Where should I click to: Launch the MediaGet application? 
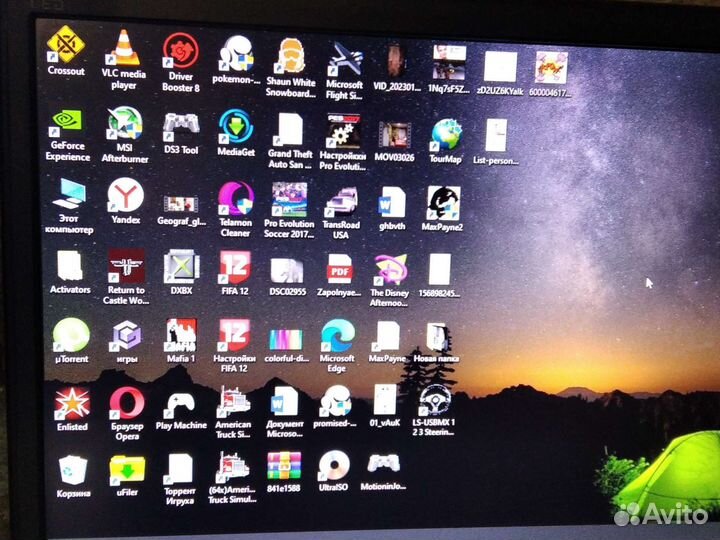click(236, 128)
